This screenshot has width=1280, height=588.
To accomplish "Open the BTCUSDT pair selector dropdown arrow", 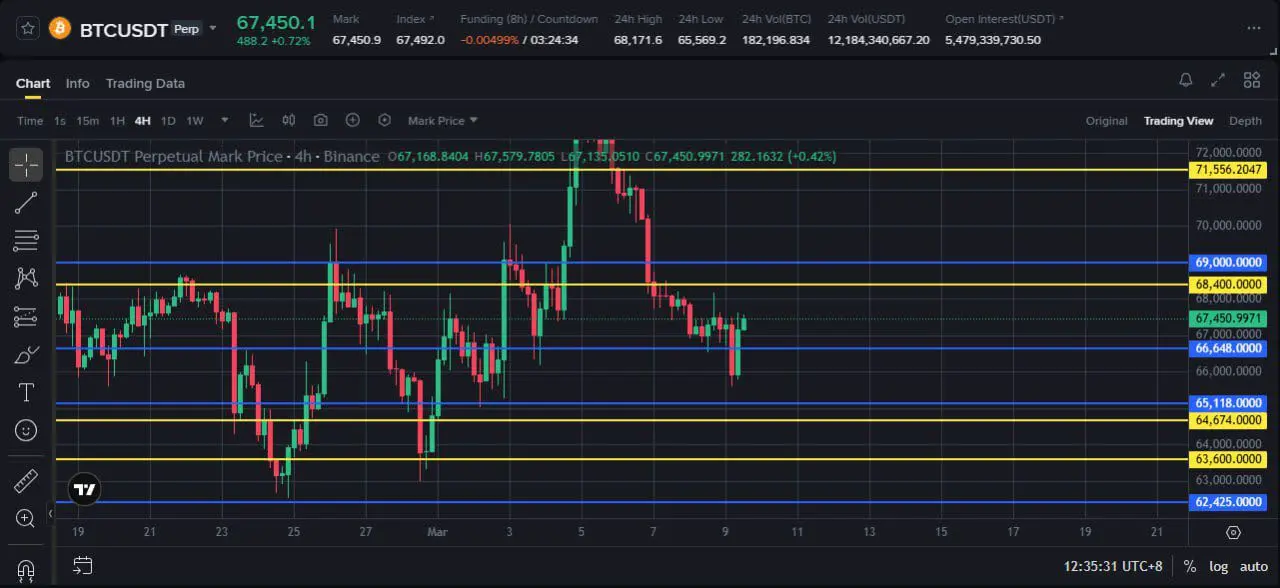I will [x=212, y=29].
